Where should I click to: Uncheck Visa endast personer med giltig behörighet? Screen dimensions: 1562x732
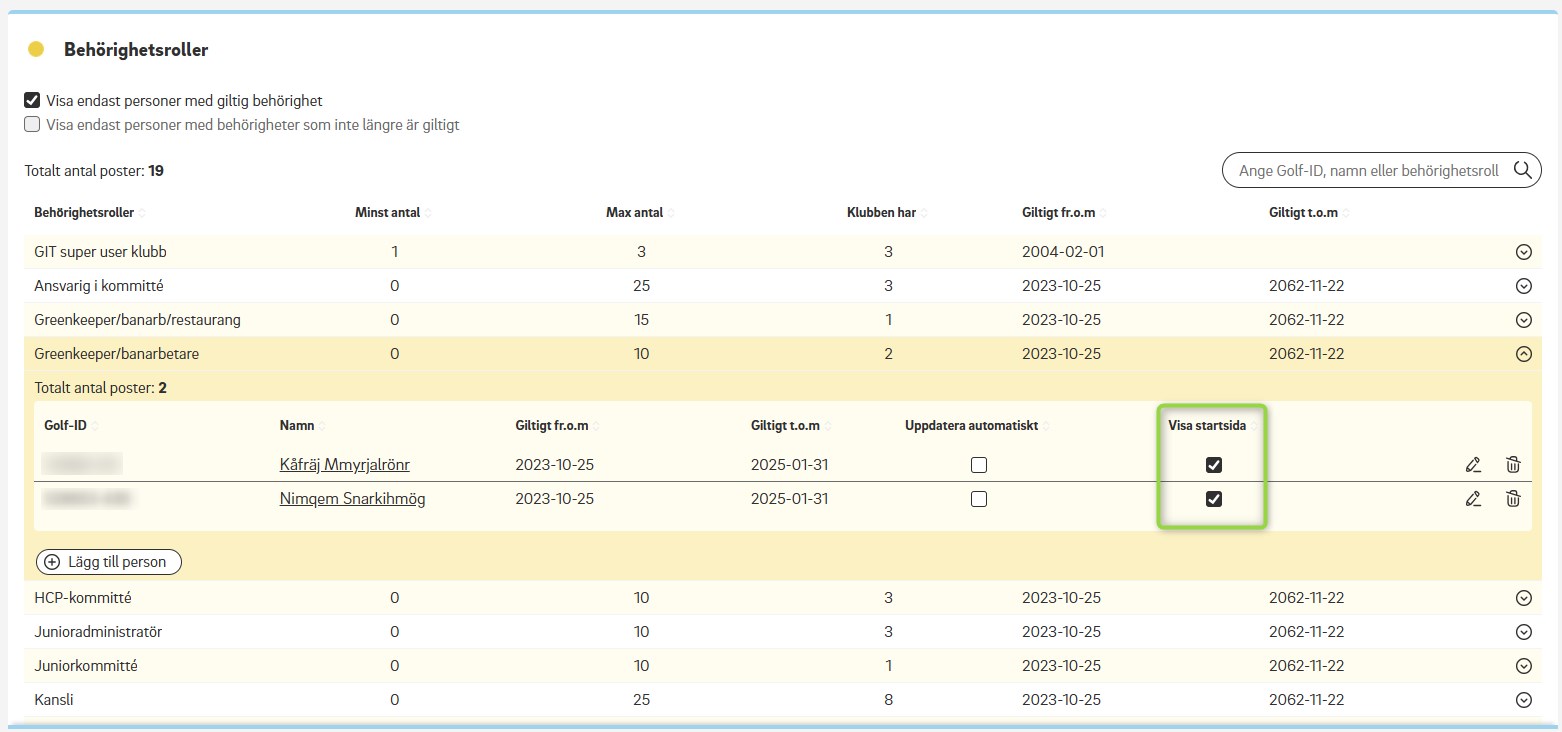(32, 101)
